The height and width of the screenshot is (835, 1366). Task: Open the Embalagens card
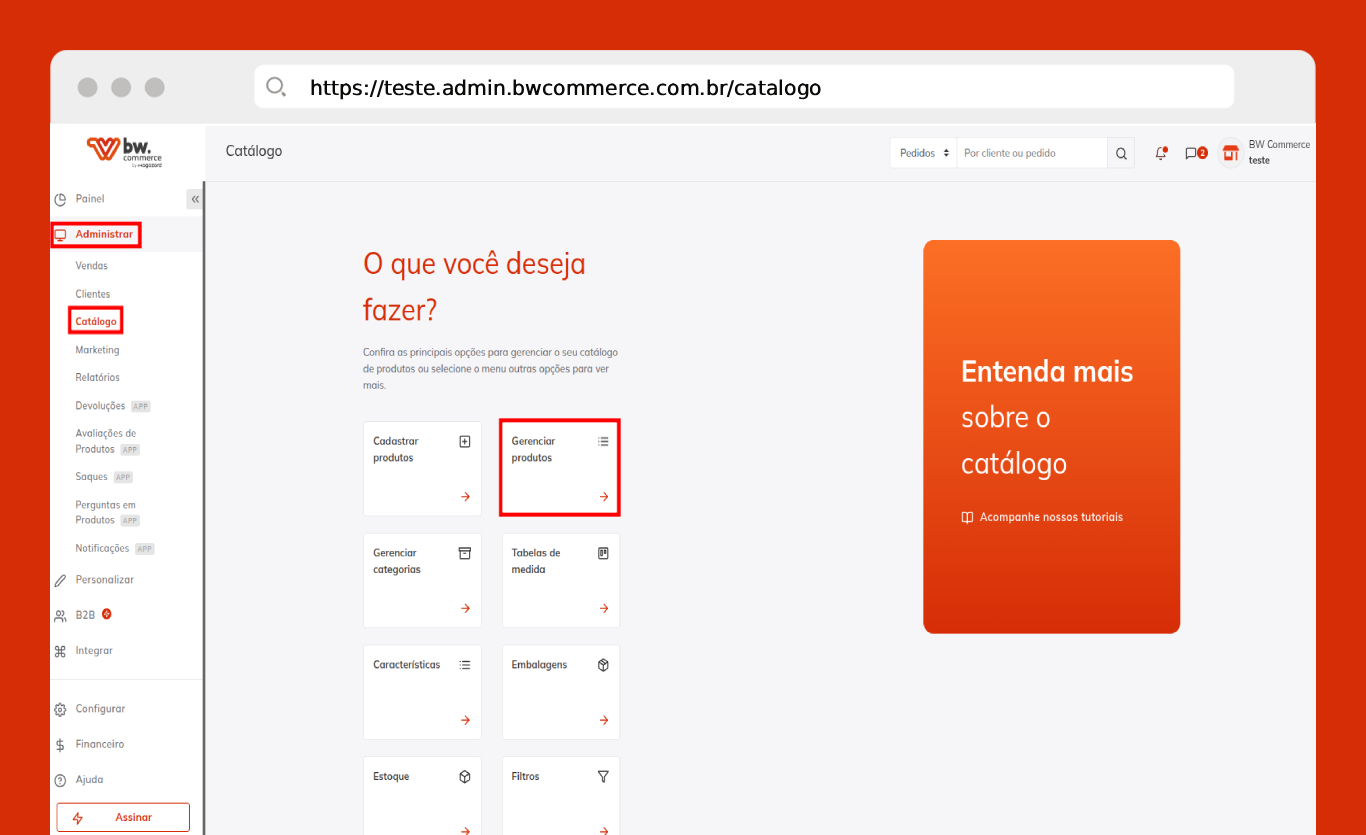click(560, 692)
